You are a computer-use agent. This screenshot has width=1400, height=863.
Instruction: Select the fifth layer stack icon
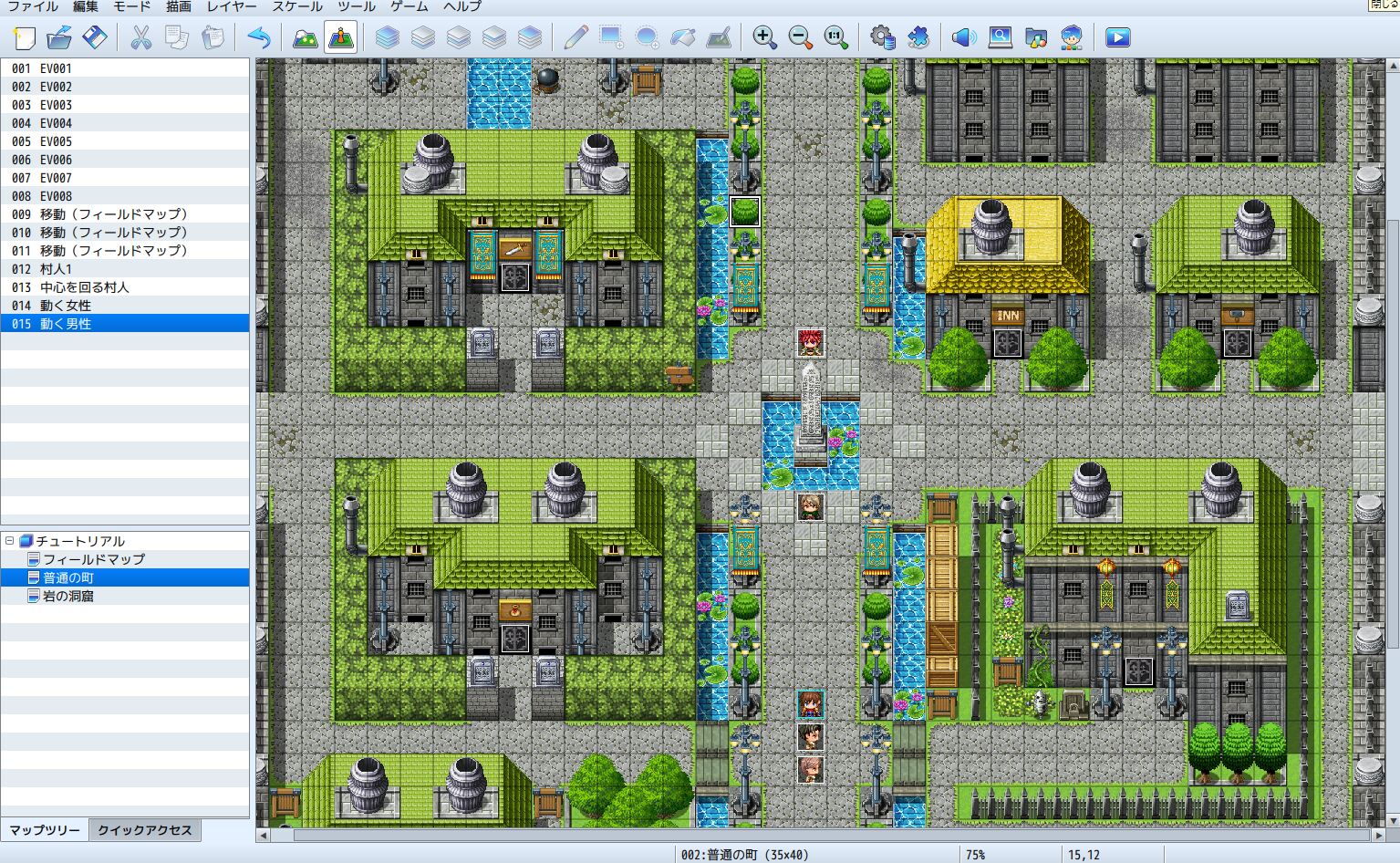(530, 37)
